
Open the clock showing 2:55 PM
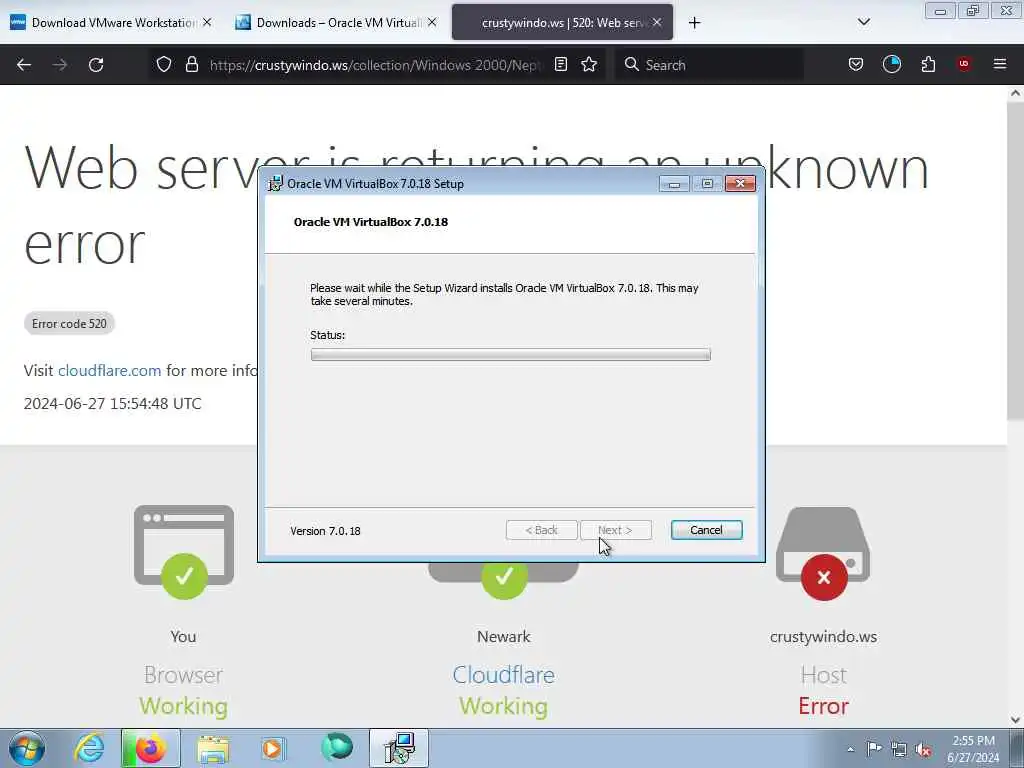pos(973,749)
